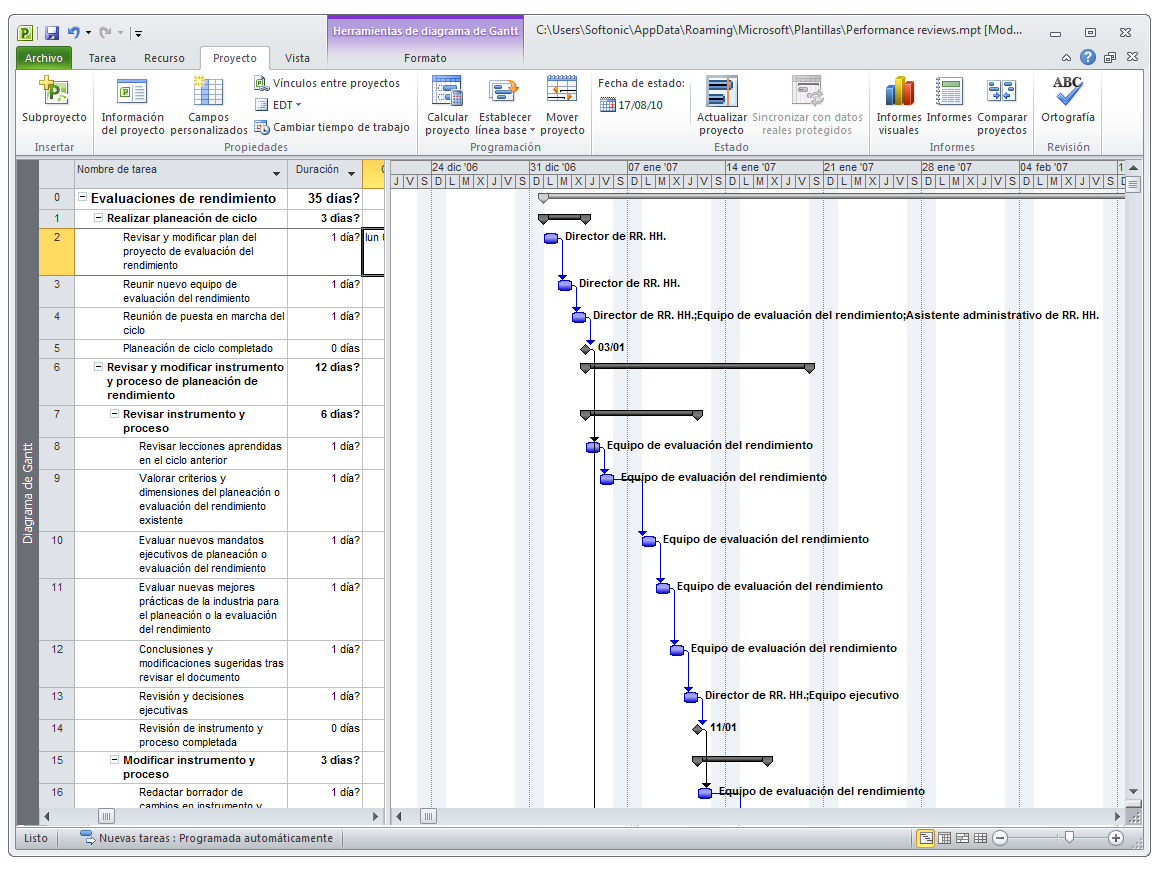
Task: Click the 11/01 milestone diamond
Action: (x=698, y=729)
